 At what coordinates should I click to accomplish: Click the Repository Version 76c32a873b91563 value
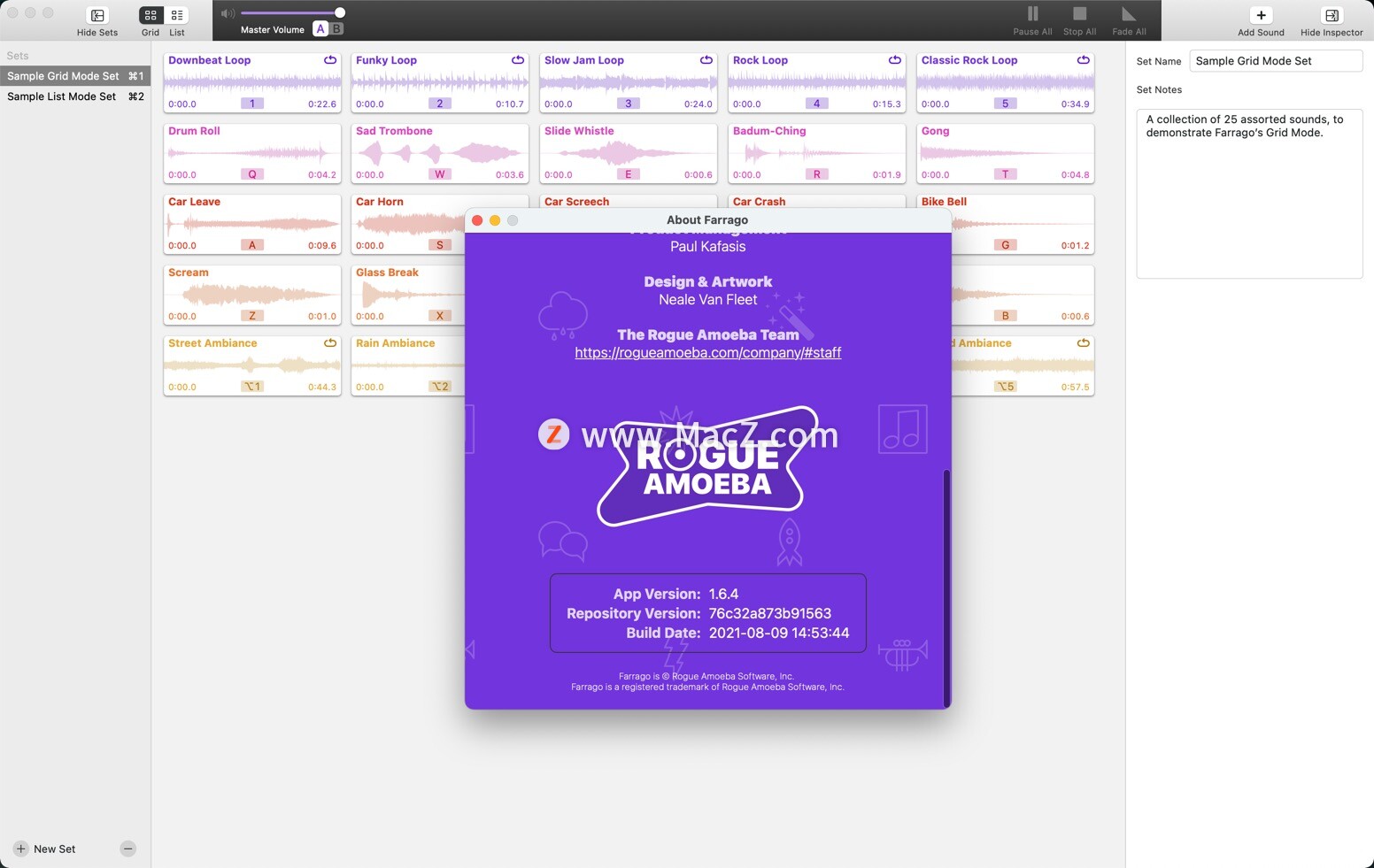coord(770,613)
